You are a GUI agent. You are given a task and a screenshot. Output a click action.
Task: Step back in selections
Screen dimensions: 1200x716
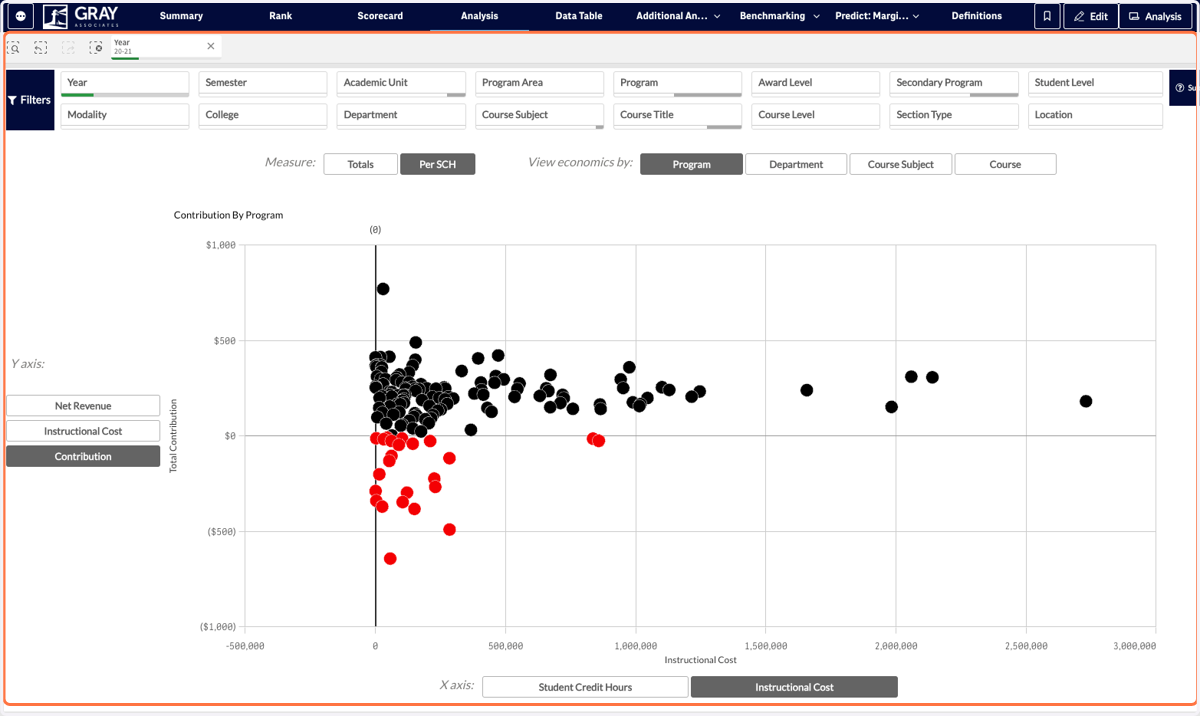click(x=41, y=47)
